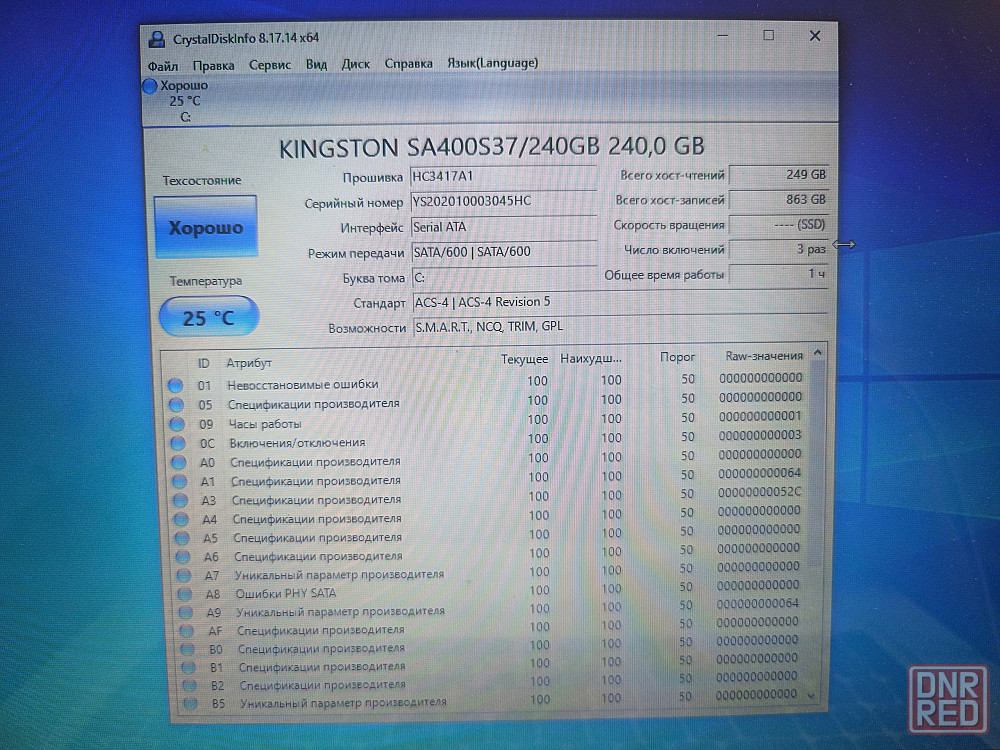Image resolution: width=1000 pixels, height=750 pixels.
Task: Click the Наихудш... column header
Action: click(x=591, y=358)
